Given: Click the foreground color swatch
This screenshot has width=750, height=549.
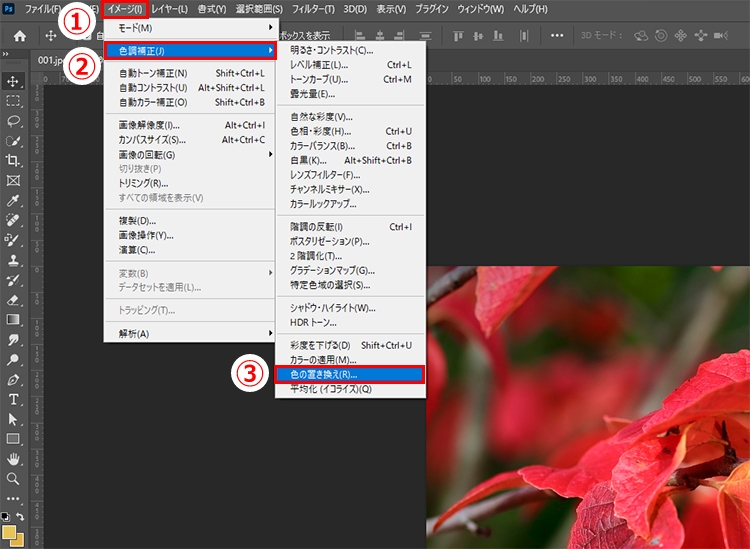Looking at the screenshot, I should 9,532.
